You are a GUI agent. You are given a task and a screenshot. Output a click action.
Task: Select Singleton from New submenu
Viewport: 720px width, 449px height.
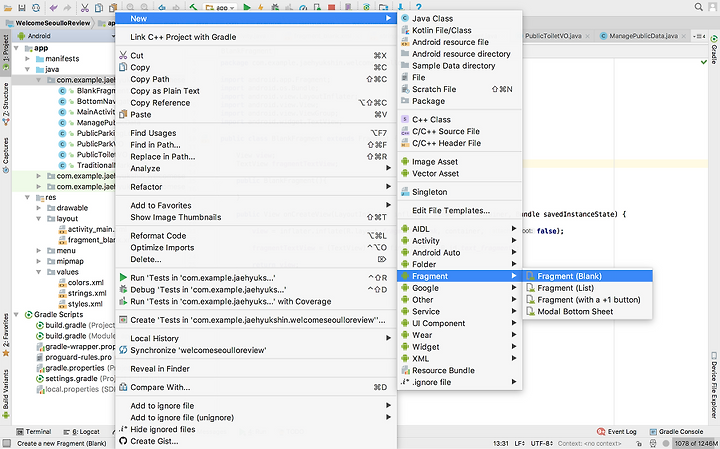459,192
